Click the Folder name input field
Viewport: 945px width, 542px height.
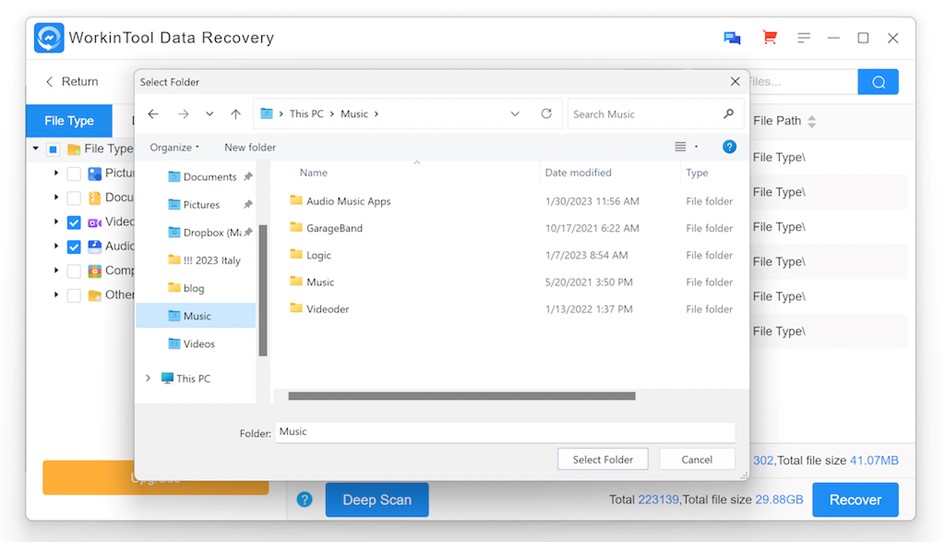coord(505,432)
